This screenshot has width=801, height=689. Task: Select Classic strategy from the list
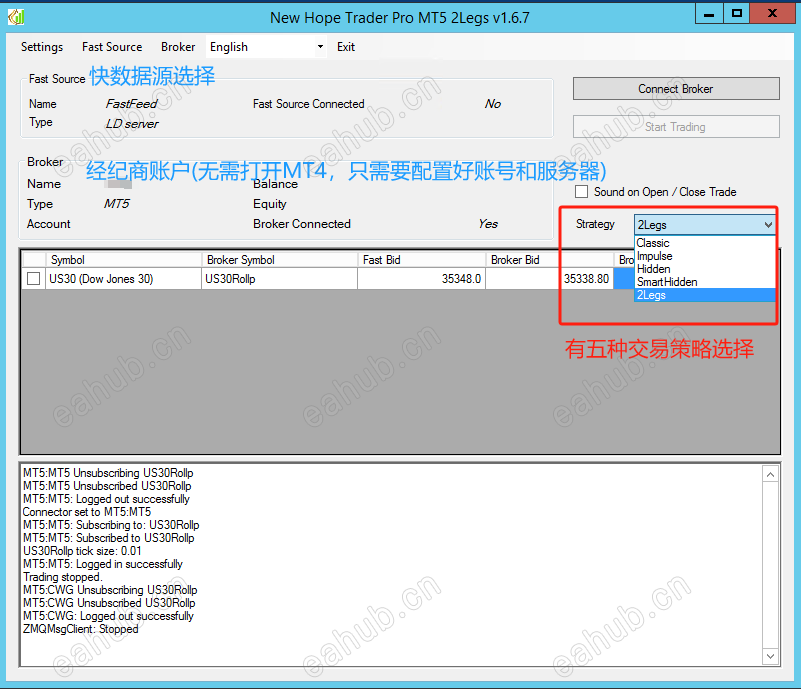704,243
